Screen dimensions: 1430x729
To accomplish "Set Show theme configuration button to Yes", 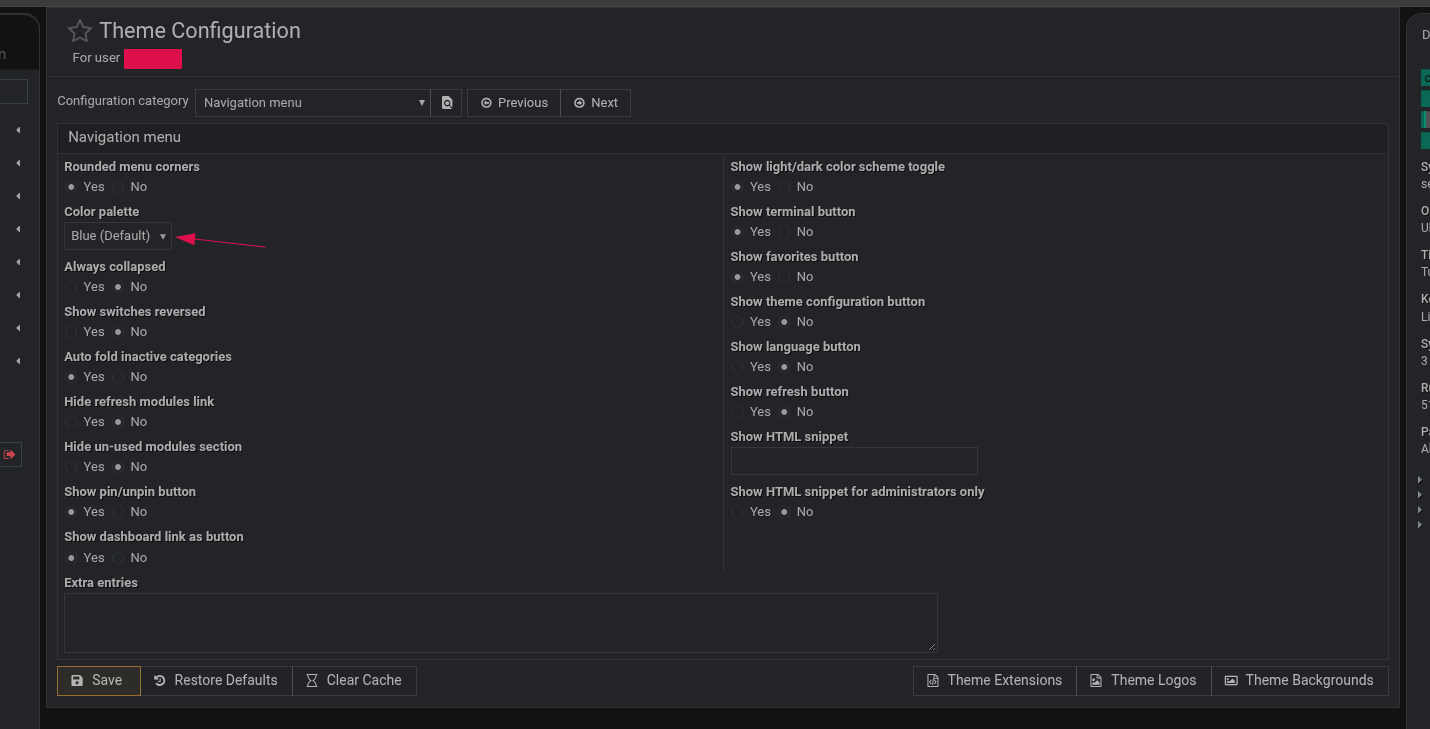I will pyautogui.click(x=738, y=322).
